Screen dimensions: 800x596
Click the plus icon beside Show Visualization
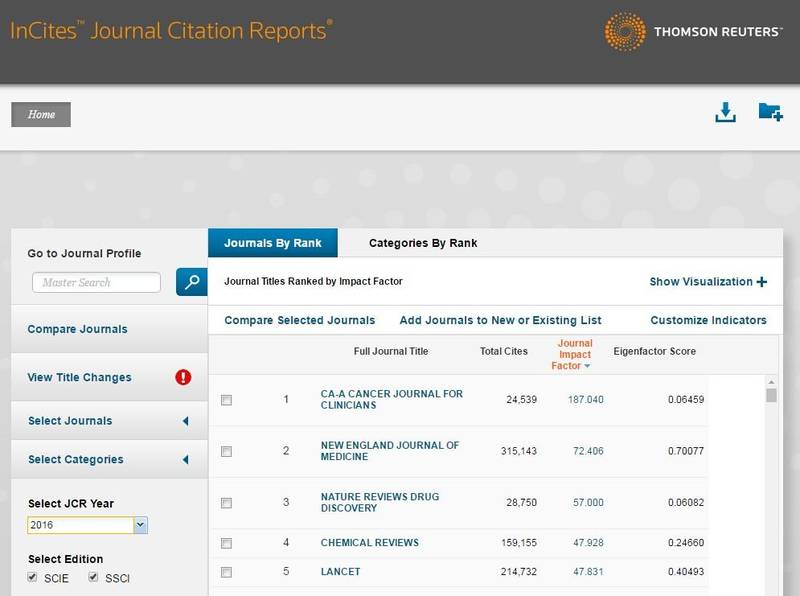[x=762, y=282]
